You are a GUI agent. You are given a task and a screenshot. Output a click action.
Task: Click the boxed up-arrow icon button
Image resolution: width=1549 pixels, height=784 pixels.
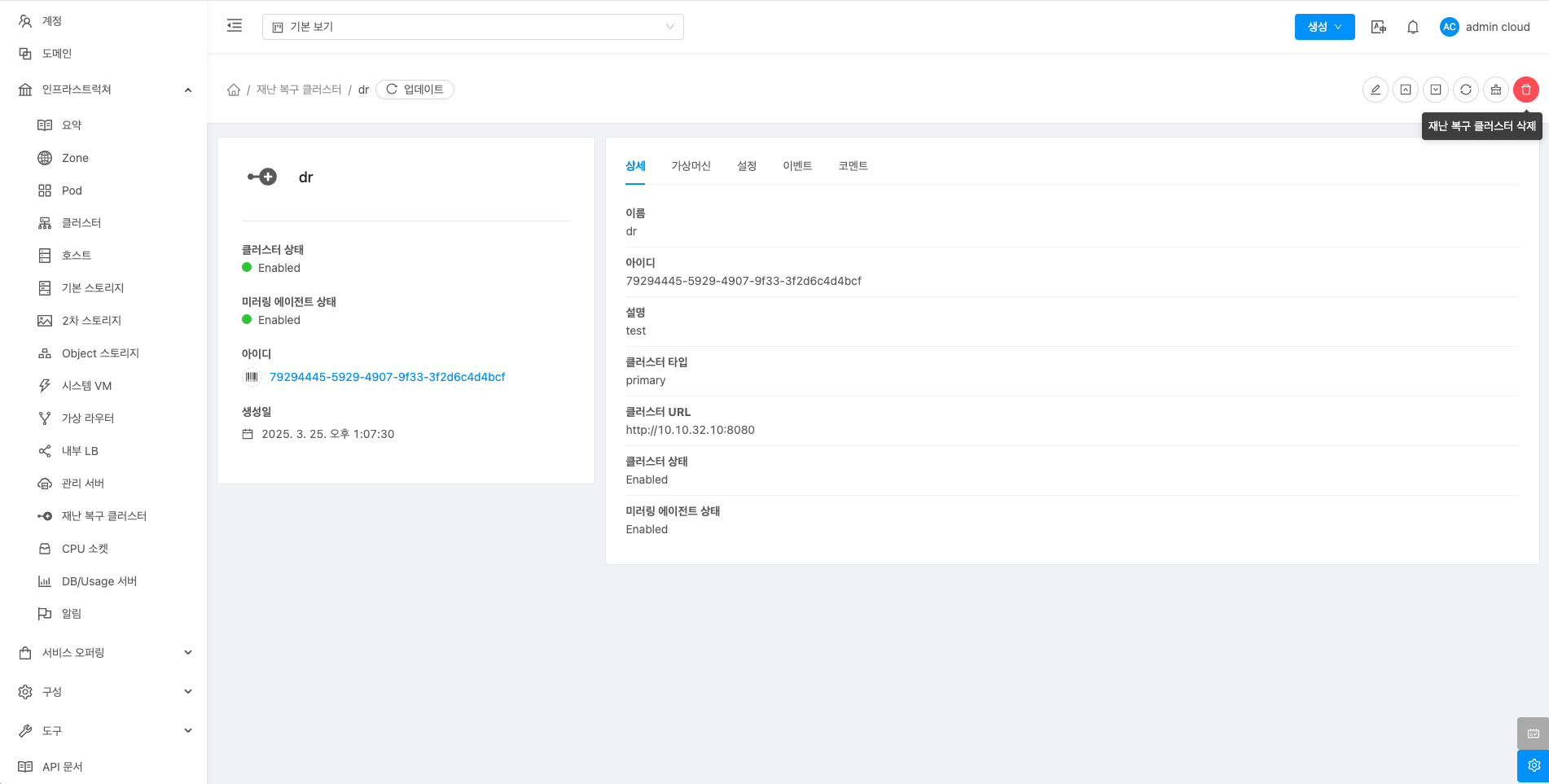point(1405,90)
